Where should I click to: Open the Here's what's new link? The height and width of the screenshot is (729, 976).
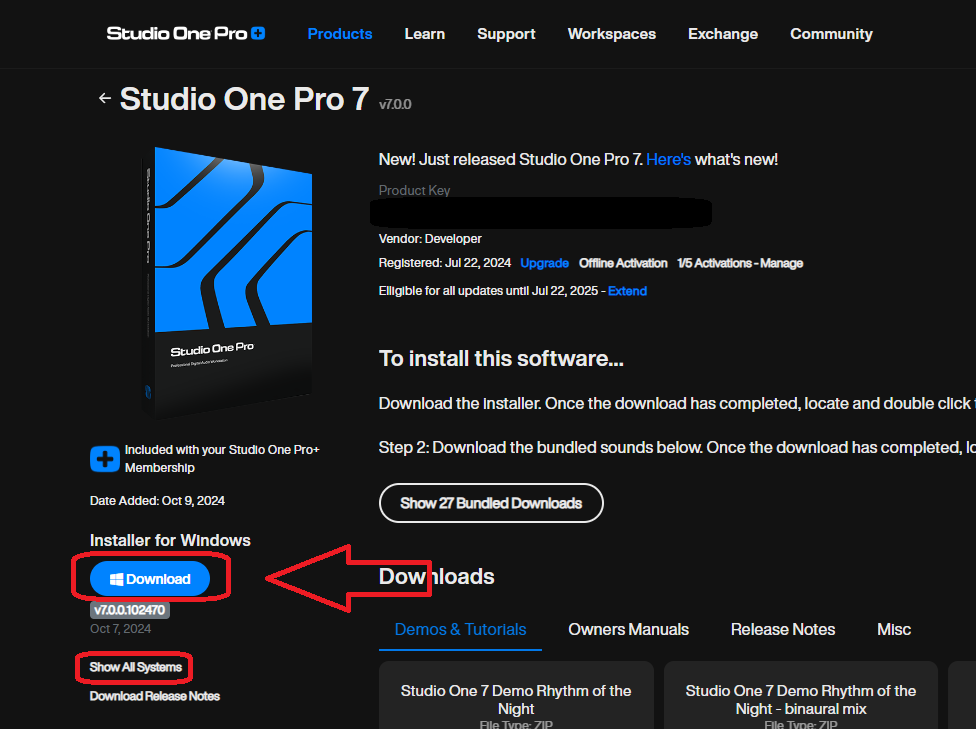[668, 158]
